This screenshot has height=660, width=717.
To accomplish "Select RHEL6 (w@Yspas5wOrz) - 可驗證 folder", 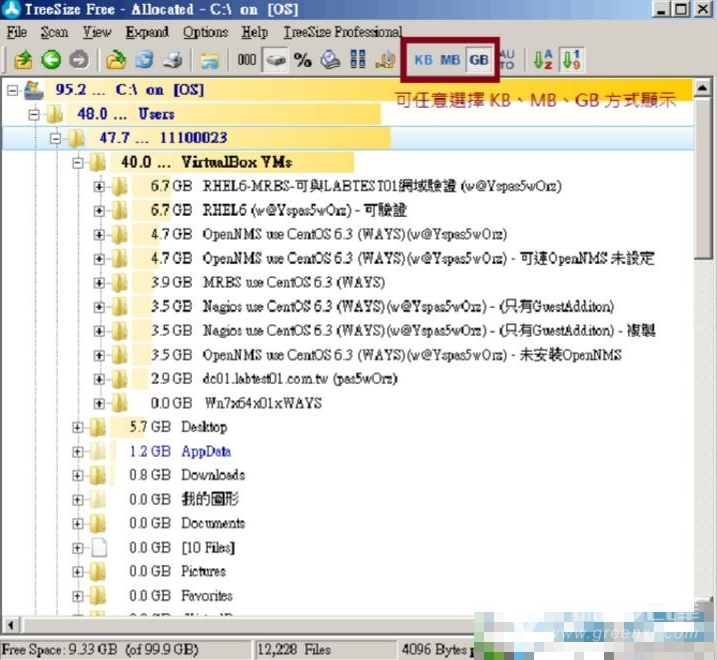I will pyautogui.click(x=305, y=210).
